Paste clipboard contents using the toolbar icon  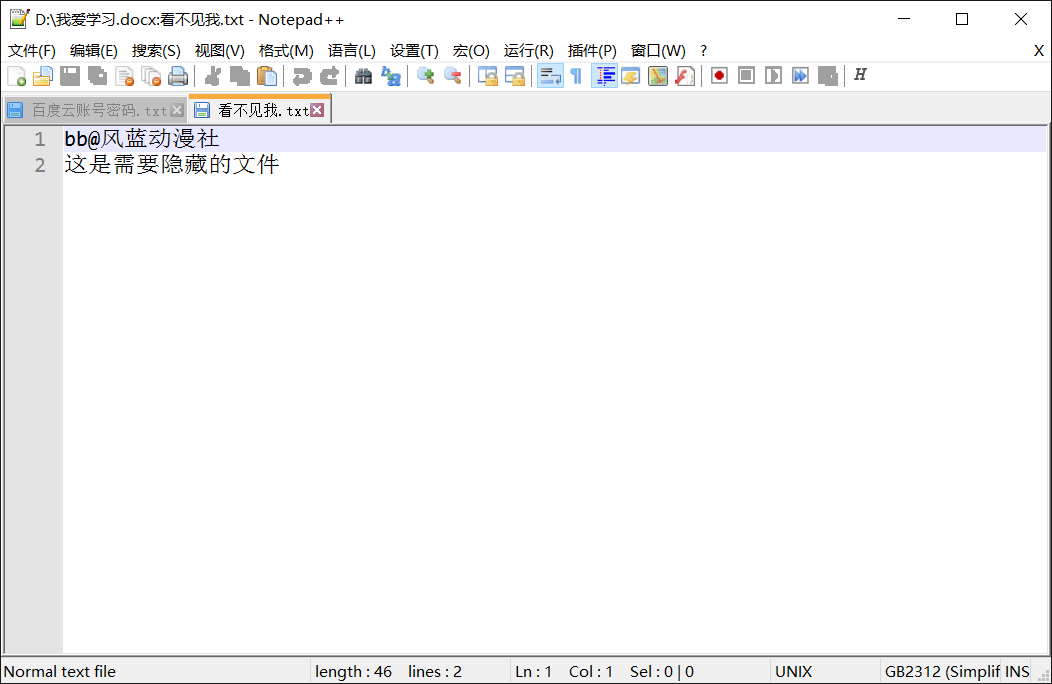(x=267, y=76)
